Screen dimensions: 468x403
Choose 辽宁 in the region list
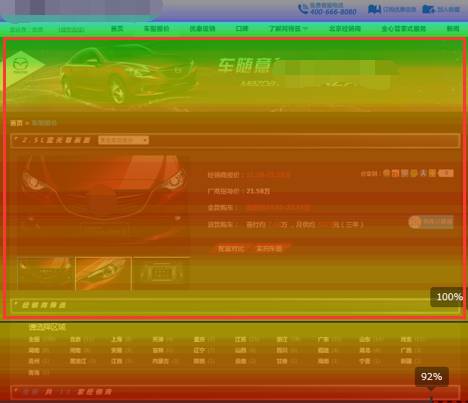(x=199, y=350)
